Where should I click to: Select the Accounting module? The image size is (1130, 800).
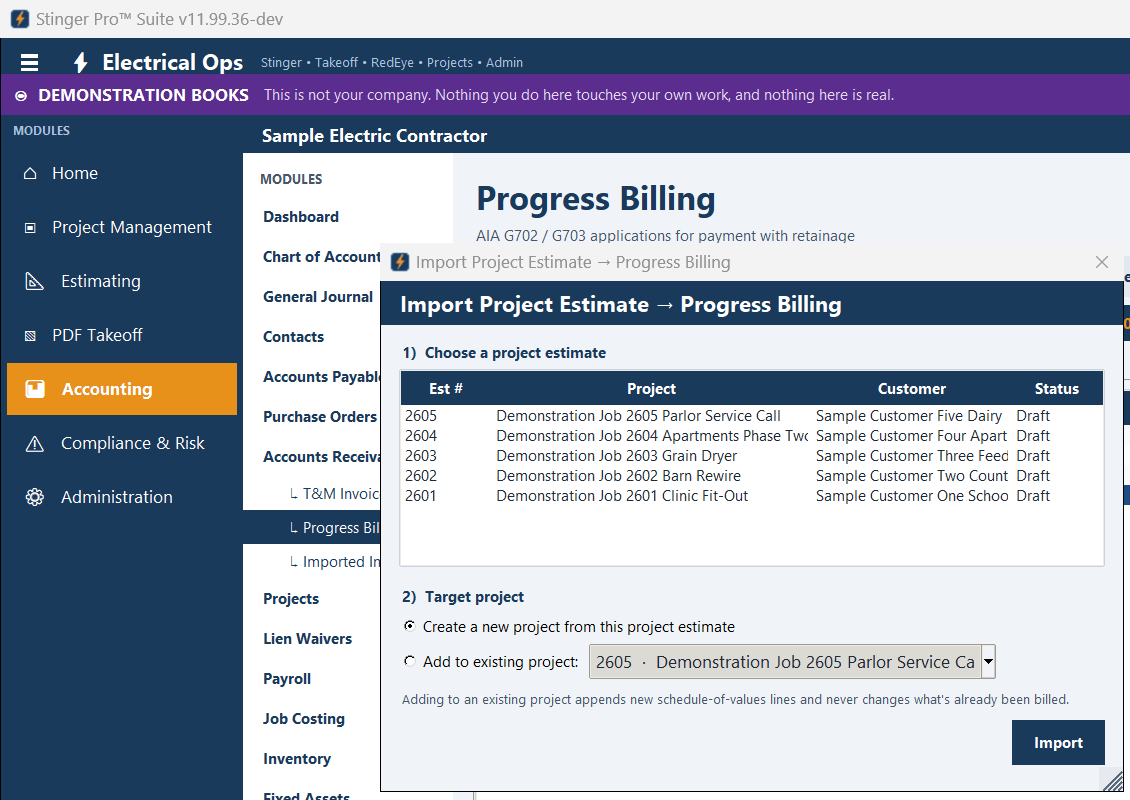[122, 389]
